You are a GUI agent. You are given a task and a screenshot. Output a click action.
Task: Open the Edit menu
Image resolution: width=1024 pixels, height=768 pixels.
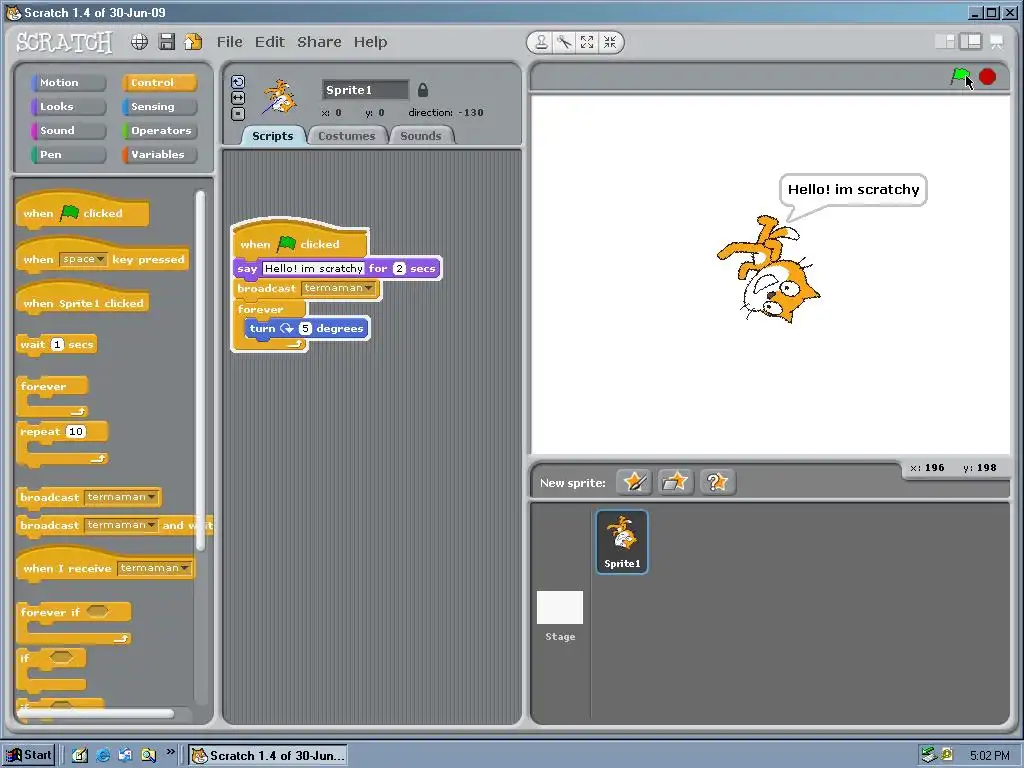(270, 42)
